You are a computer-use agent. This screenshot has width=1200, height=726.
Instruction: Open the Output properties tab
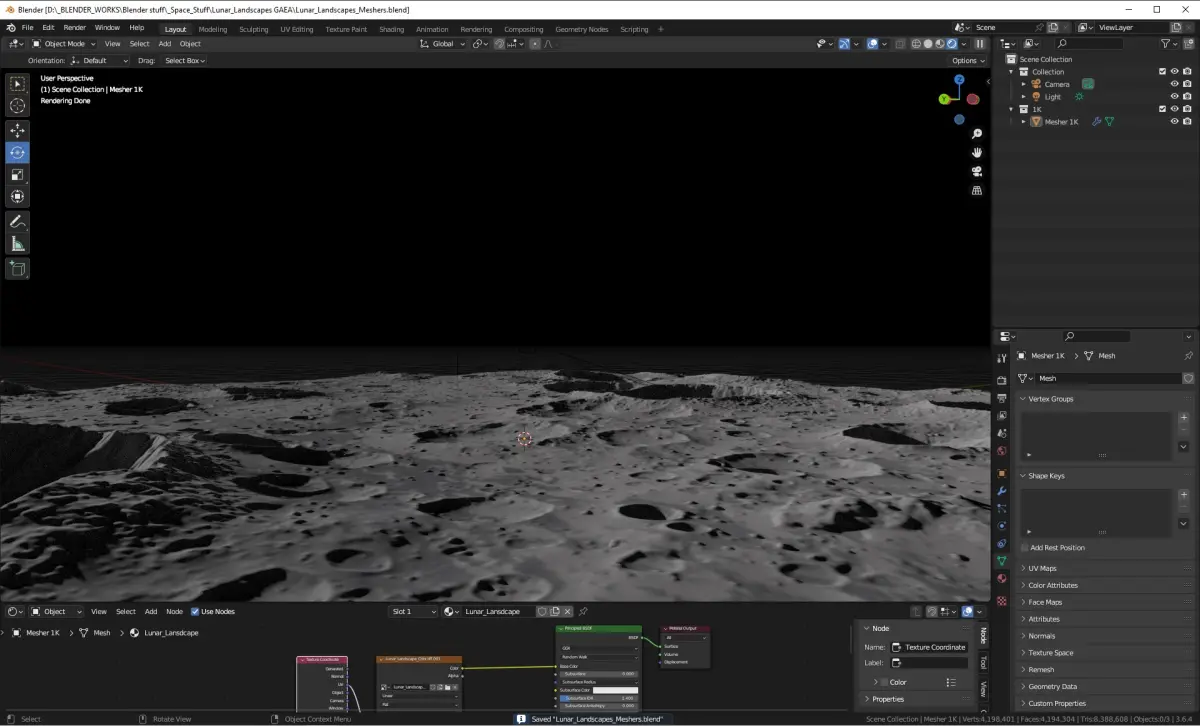[1002, 398]
